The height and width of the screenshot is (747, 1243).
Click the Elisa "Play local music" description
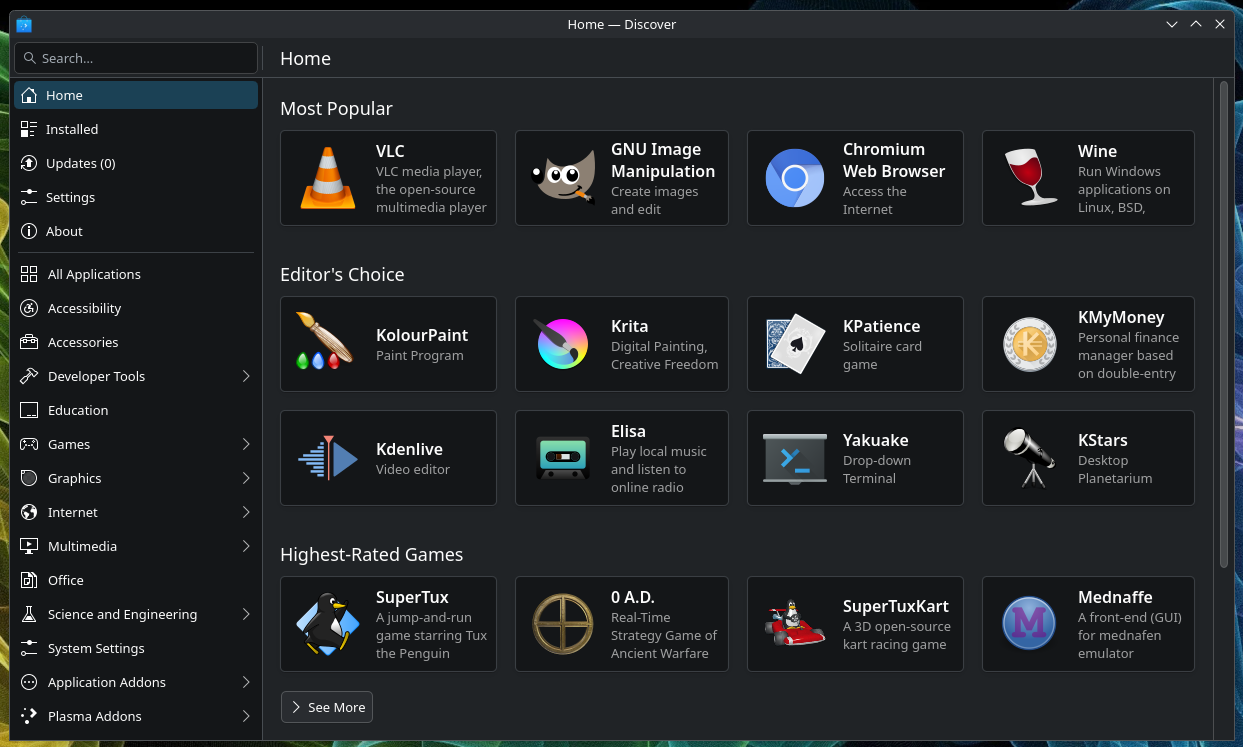coord(659,470)
